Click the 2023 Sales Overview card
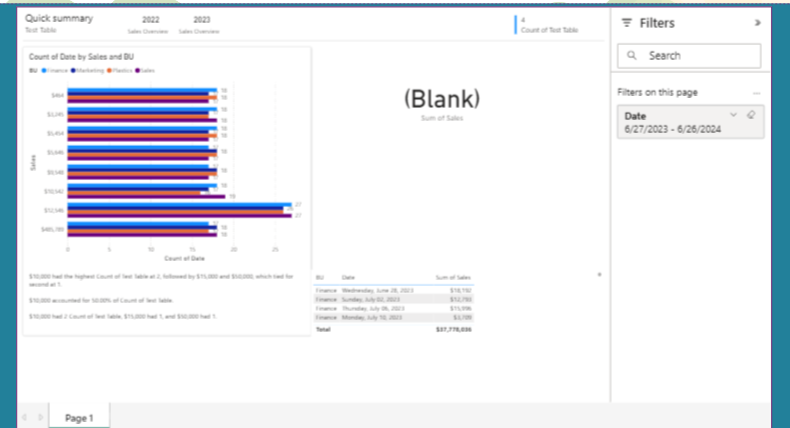The width and height of the screenshot is (790, 428). [x=201, y=25]
